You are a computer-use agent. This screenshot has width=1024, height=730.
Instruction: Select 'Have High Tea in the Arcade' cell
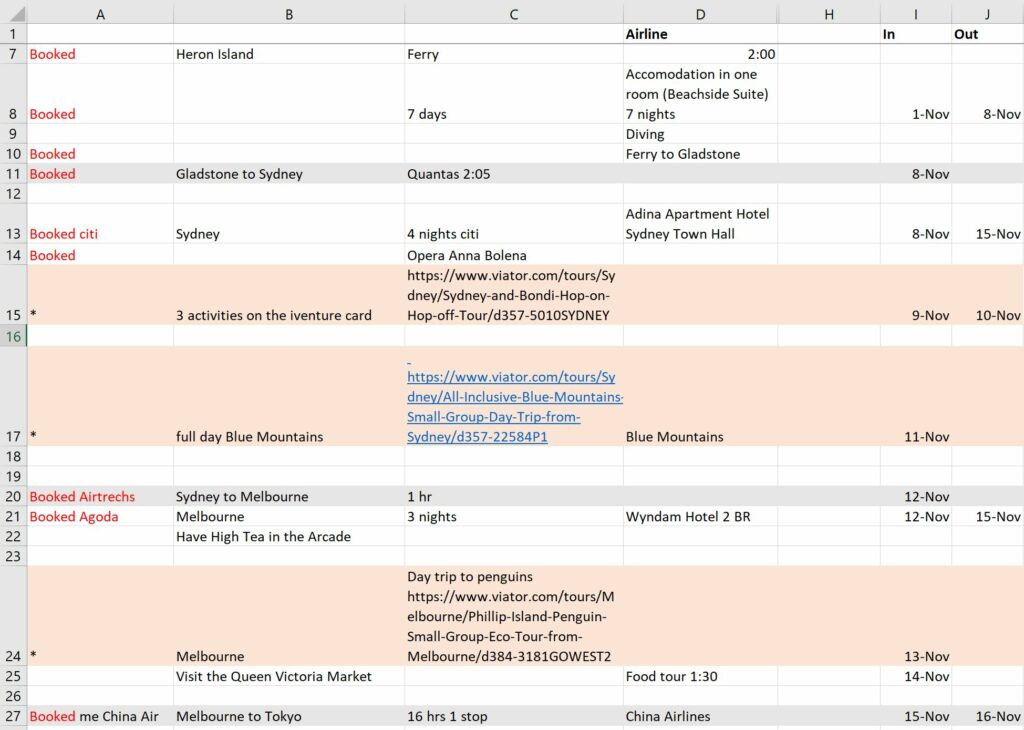point(289,537)
